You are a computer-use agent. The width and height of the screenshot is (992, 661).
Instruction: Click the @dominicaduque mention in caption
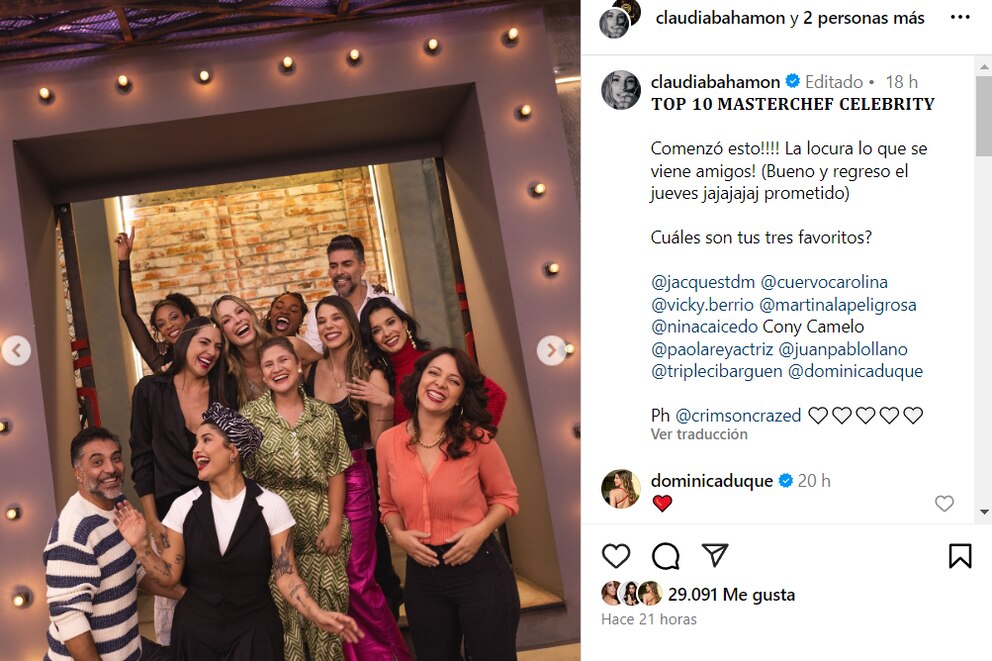click(x=855, y=371)
